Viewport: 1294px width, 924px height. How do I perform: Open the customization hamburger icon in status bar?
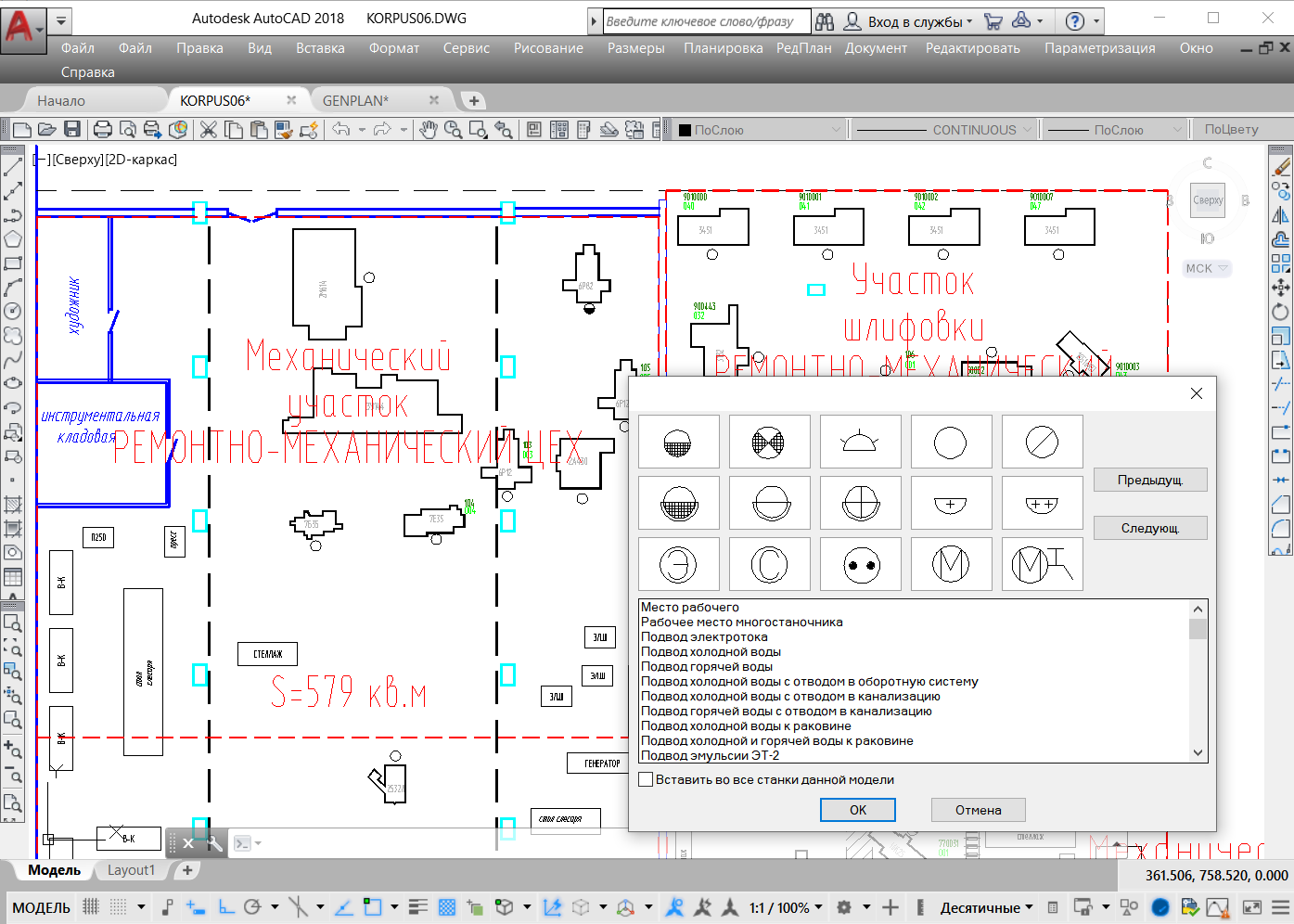coord(1280,907)
